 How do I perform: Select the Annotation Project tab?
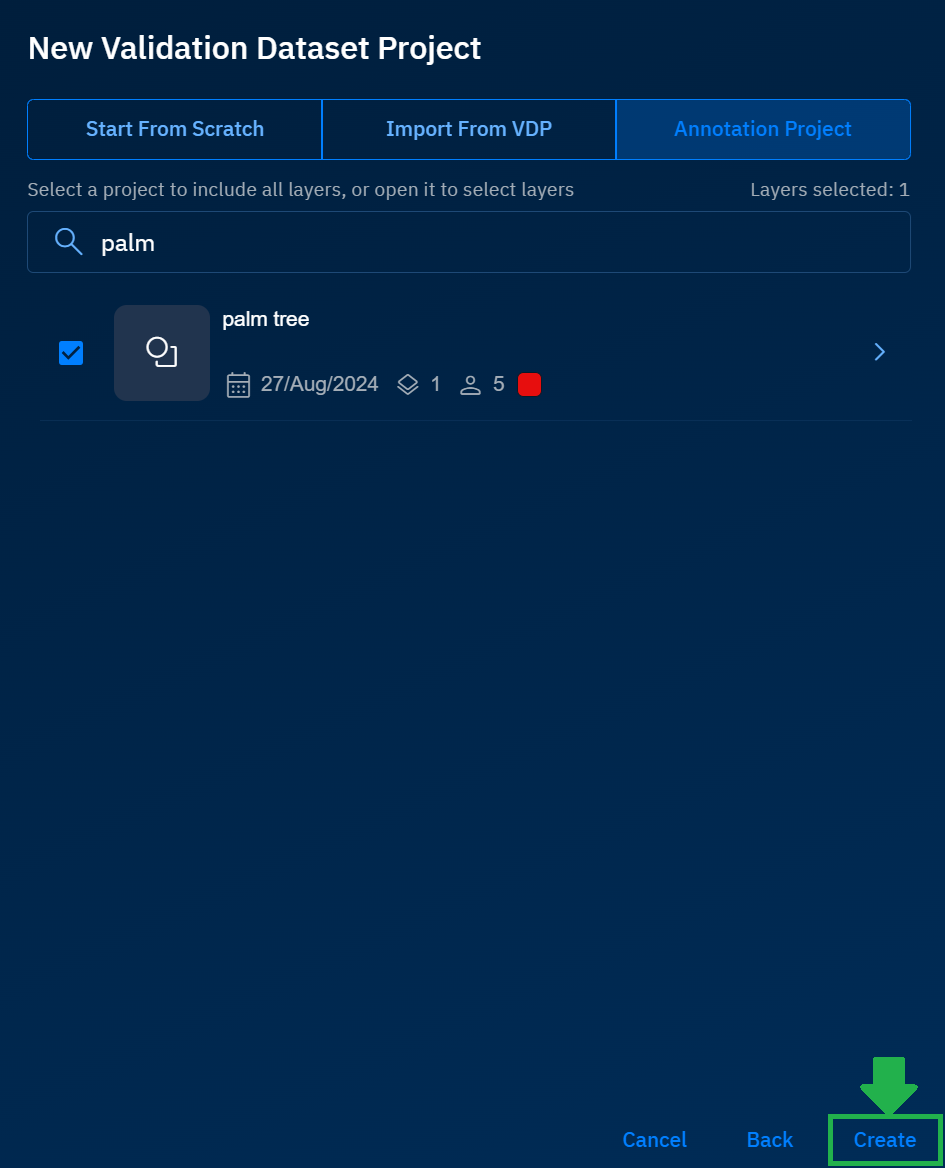[763, 129]
